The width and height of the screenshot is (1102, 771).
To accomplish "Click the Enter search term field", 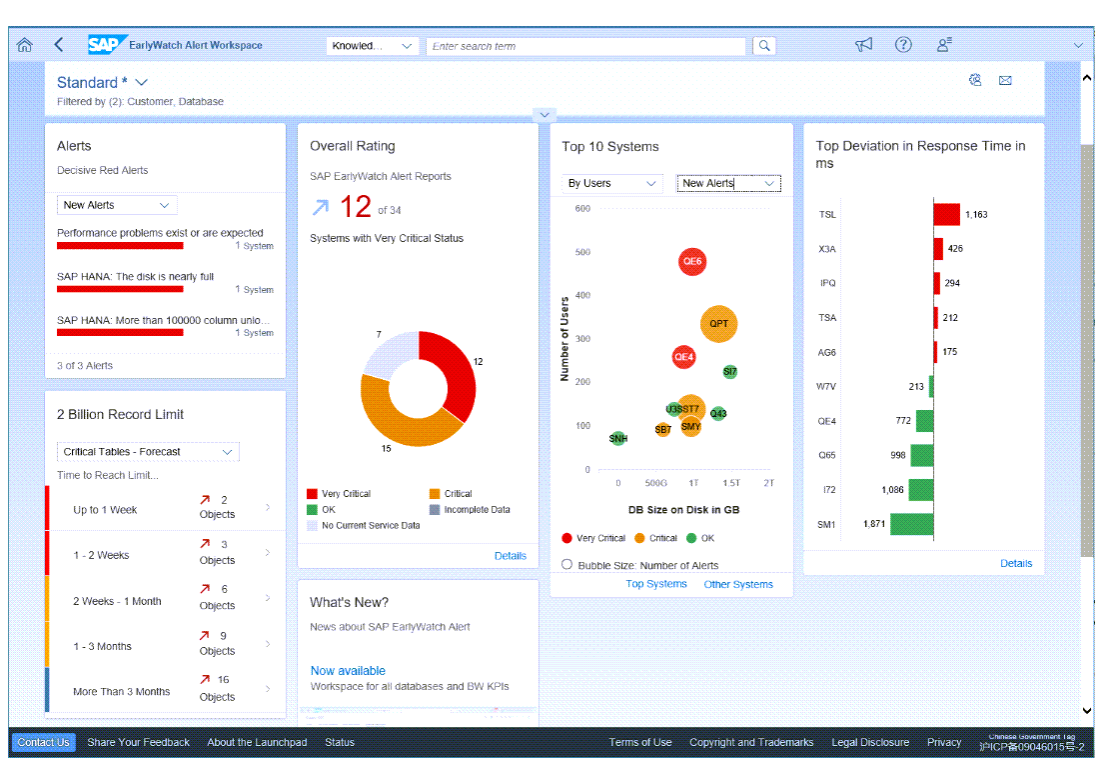I will tap(586, 46).
